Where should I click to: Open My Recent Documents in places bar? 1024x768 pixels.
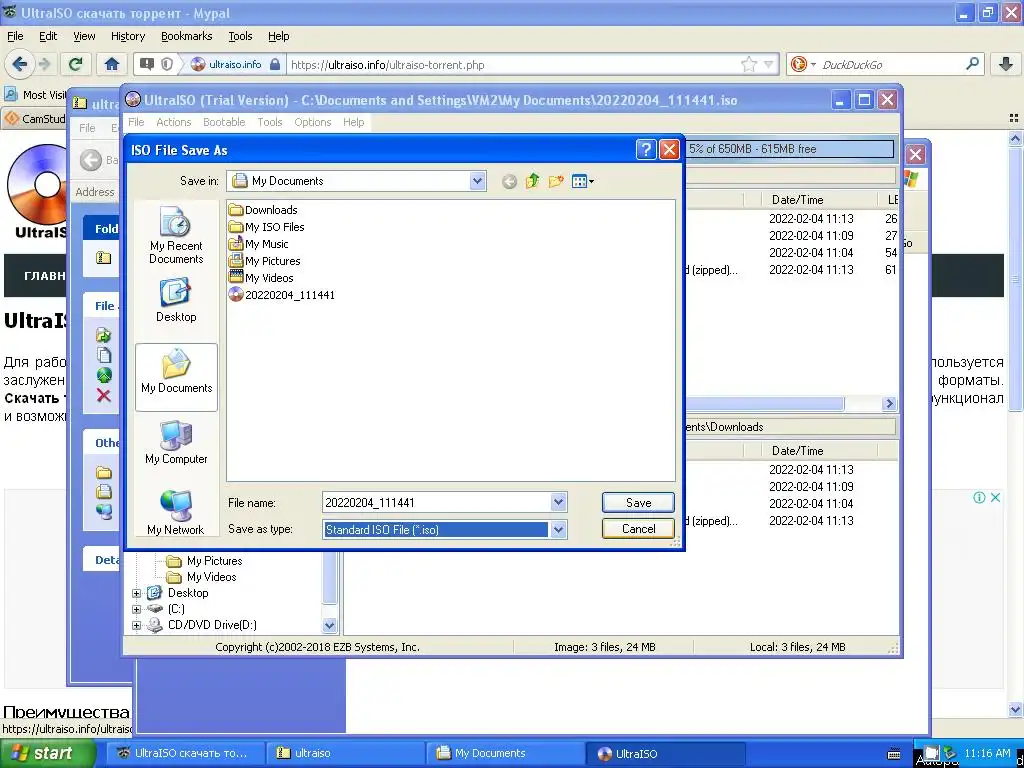point(176,235)
